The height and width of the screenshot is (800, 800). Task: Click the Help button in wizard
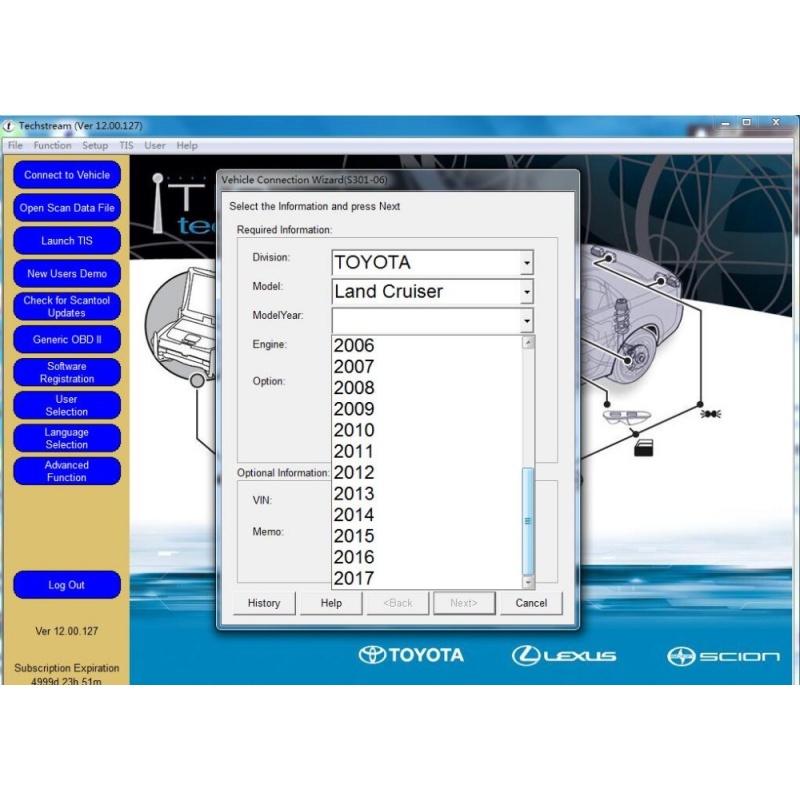[331, 603]
